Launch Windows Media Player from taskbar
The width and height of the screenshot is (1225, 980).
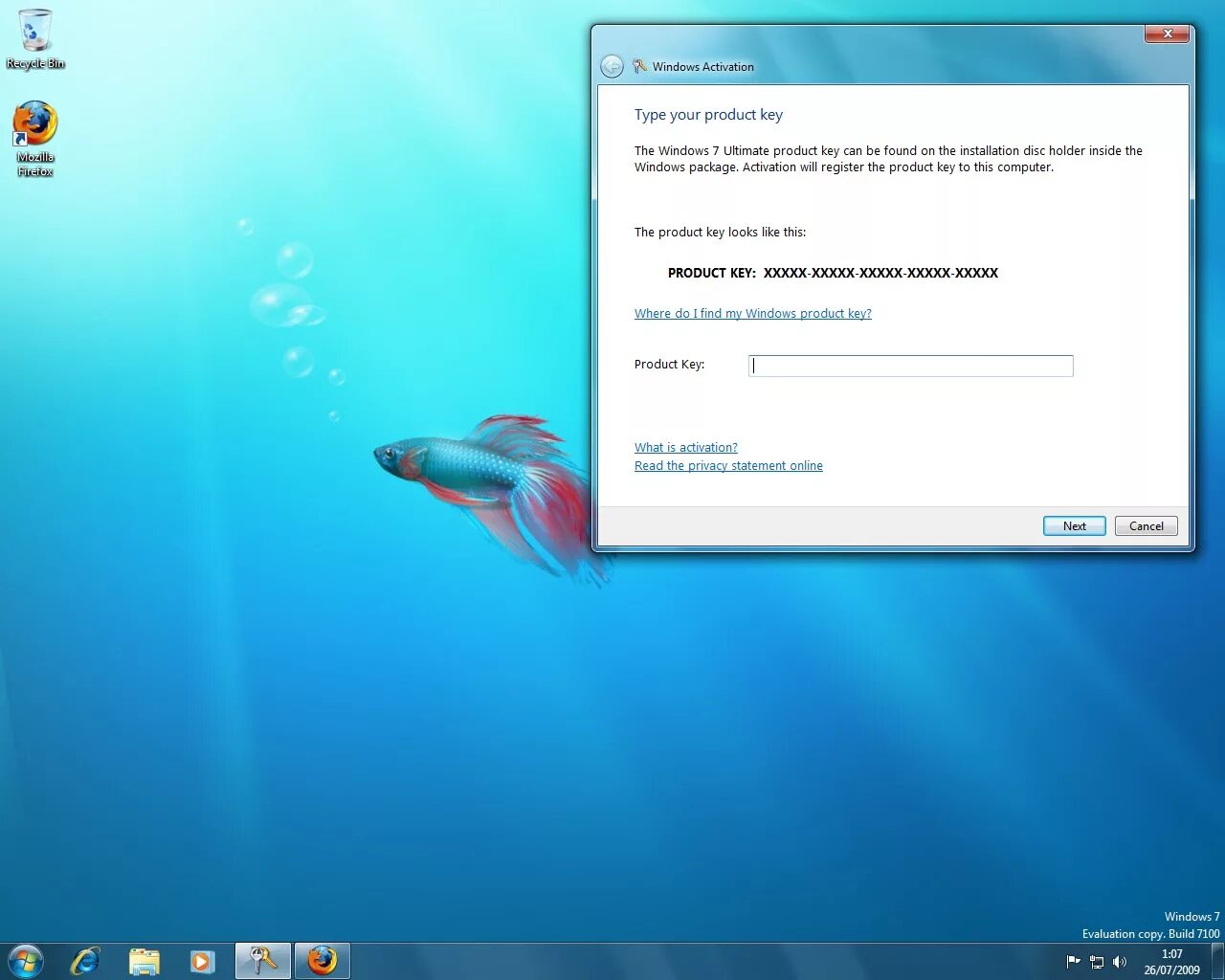pos(202,961)
